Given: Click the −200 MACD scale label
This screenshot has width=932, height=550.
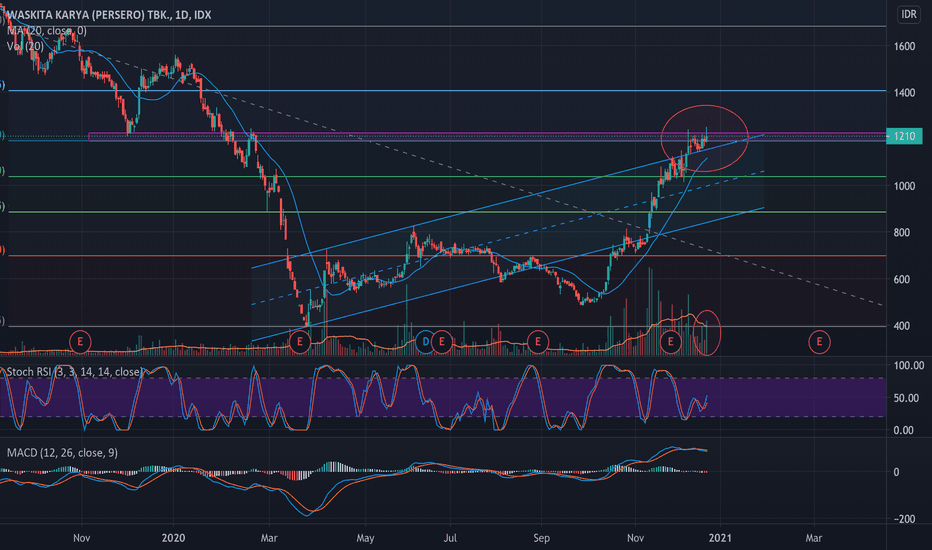Looking at the screenshot, I should (x=905, y=519).
